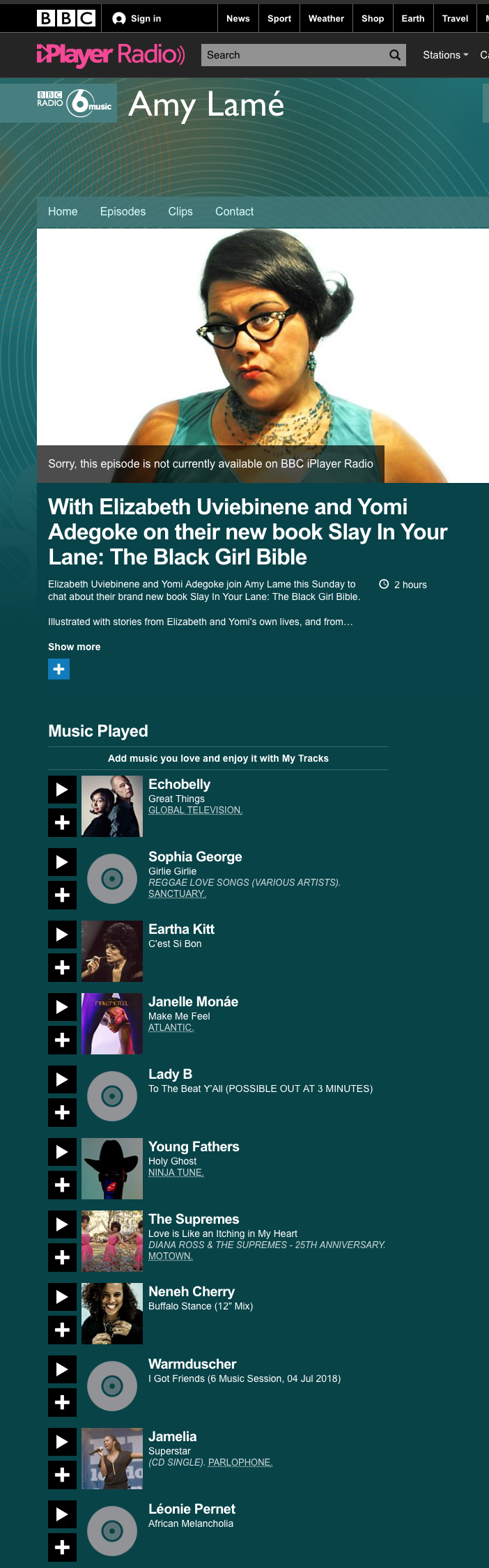The image size is (489, 1568).
Task: Add Sophia George track to My Tracks
Action: point(62,895)
